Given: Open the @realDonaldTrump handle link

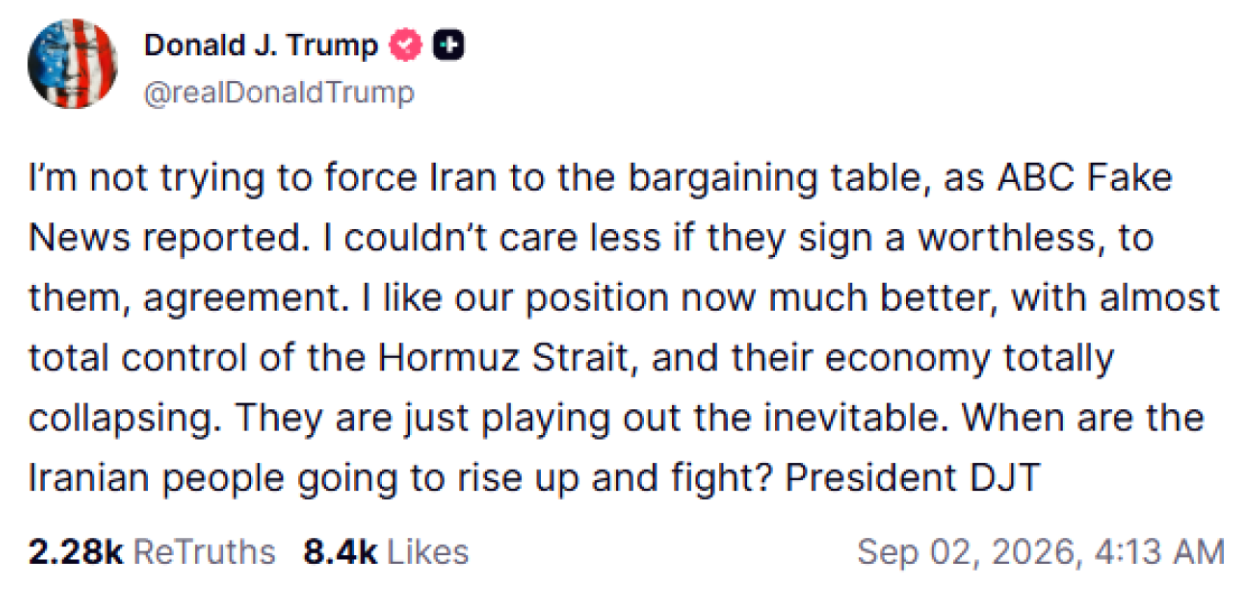Looking at the screenshot, I should click(x=279, y=93).
